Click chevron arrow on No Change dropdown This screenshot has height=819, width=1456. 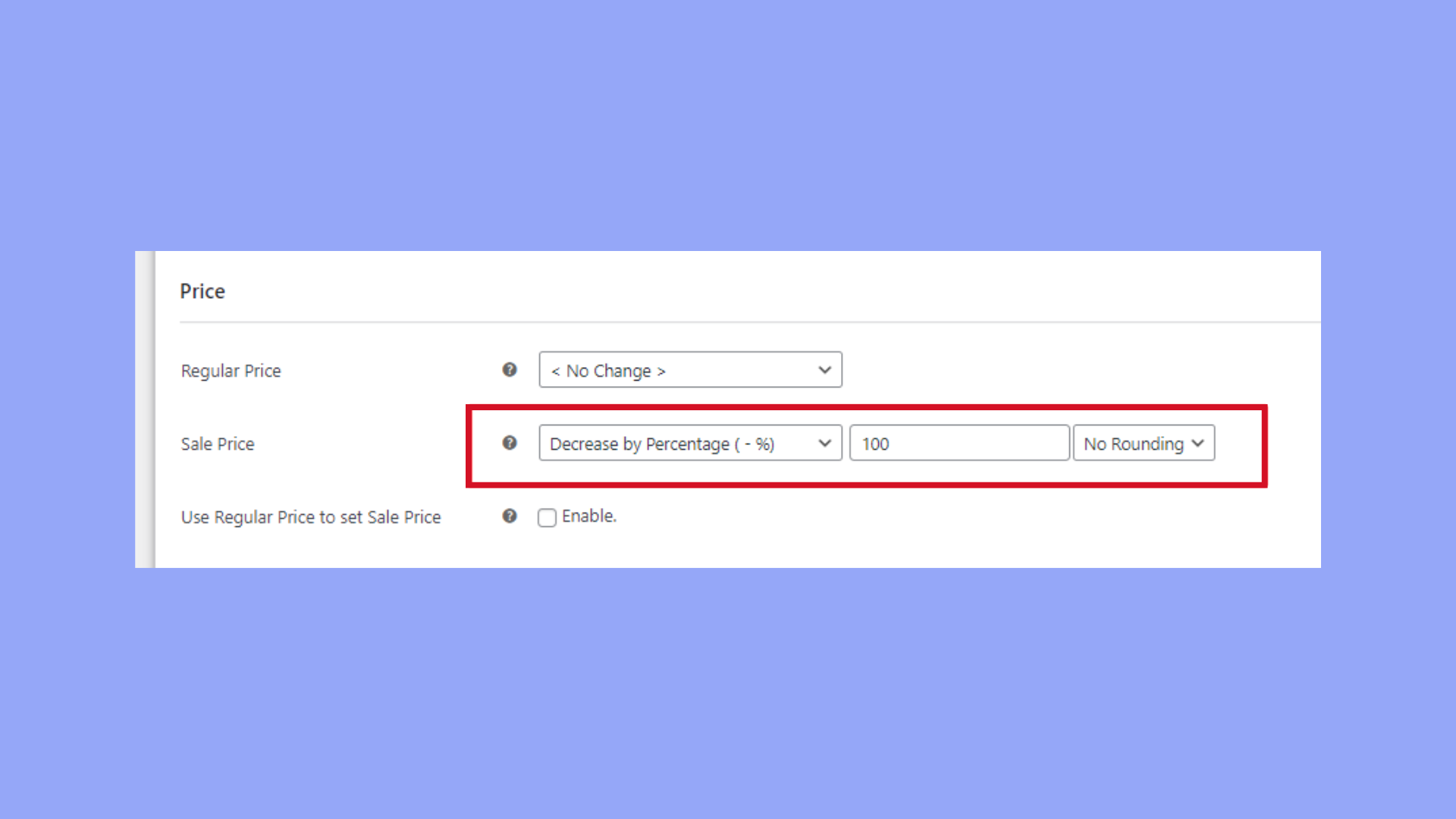click(824, 370)
